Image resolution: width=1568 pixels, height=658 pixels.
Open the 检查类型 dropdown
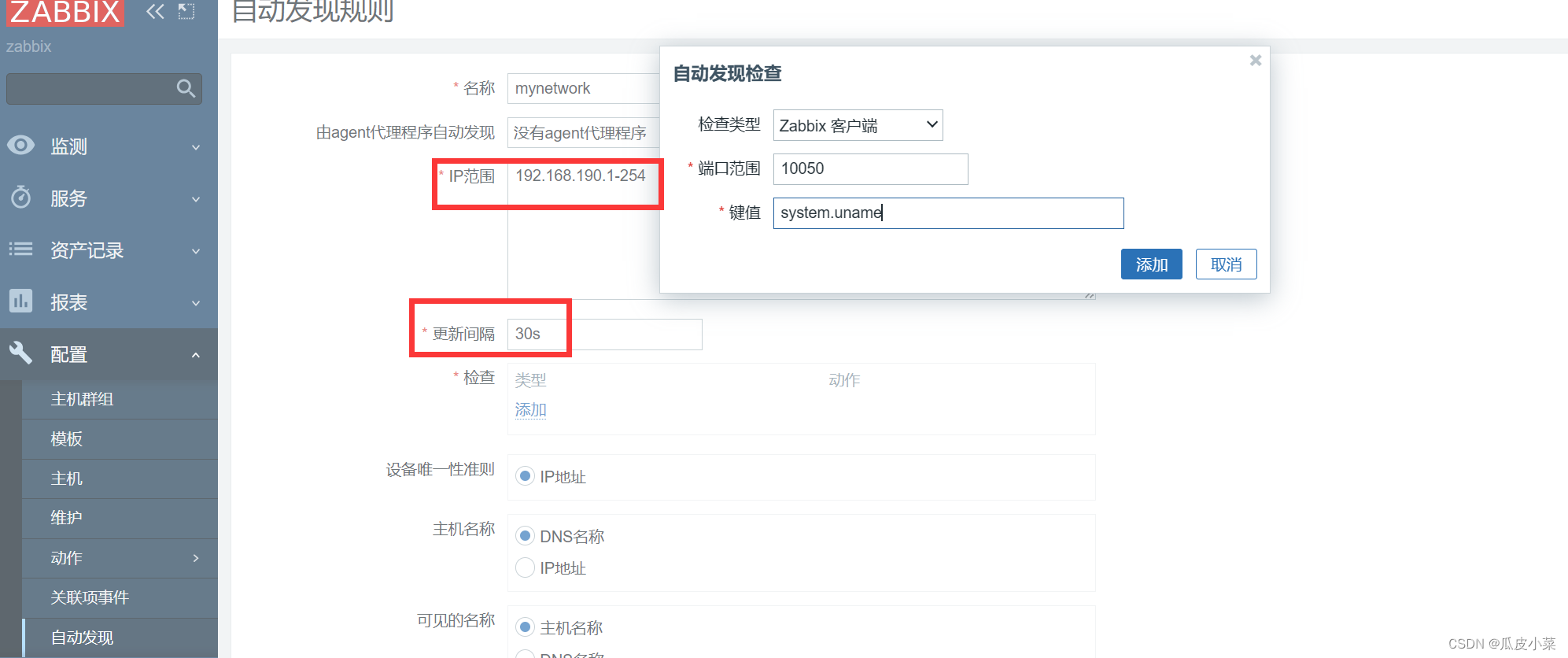tap(858, 125)
